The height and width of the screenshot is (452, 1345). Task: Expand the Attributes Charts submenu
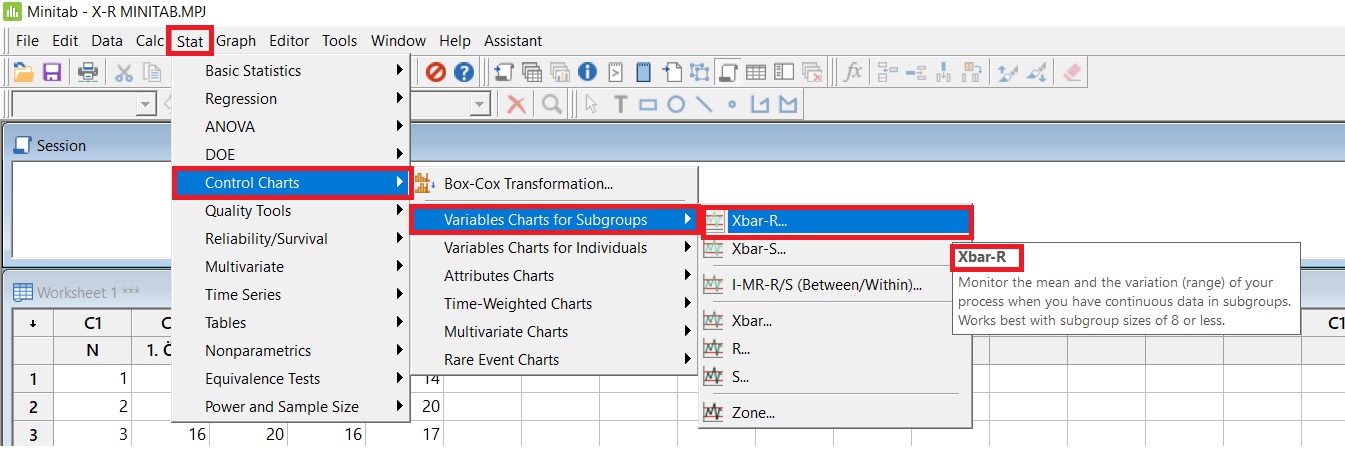click(554, 275)
